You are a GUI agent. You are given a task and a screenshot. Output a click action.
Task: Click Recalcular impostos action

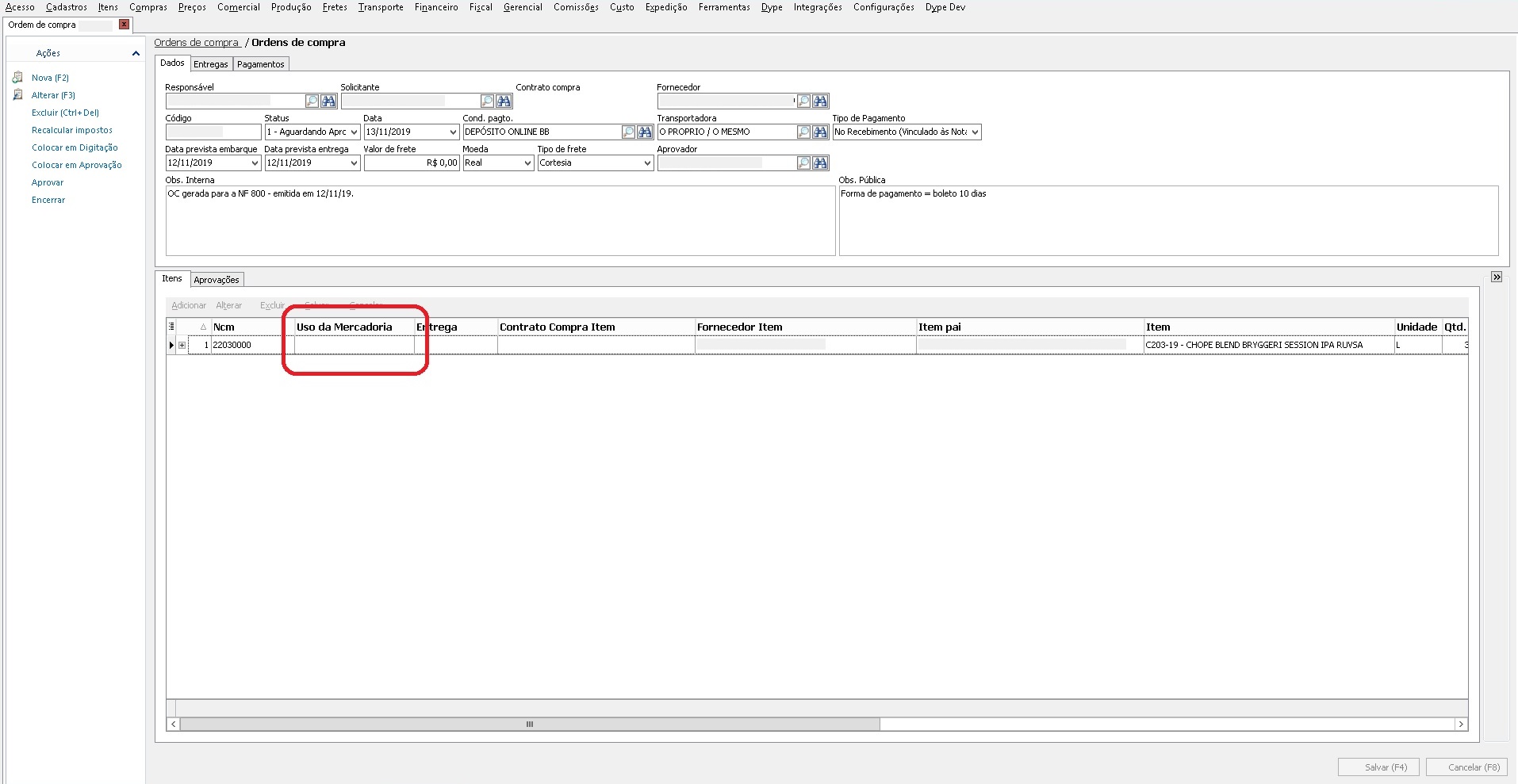tap(72, 130)
